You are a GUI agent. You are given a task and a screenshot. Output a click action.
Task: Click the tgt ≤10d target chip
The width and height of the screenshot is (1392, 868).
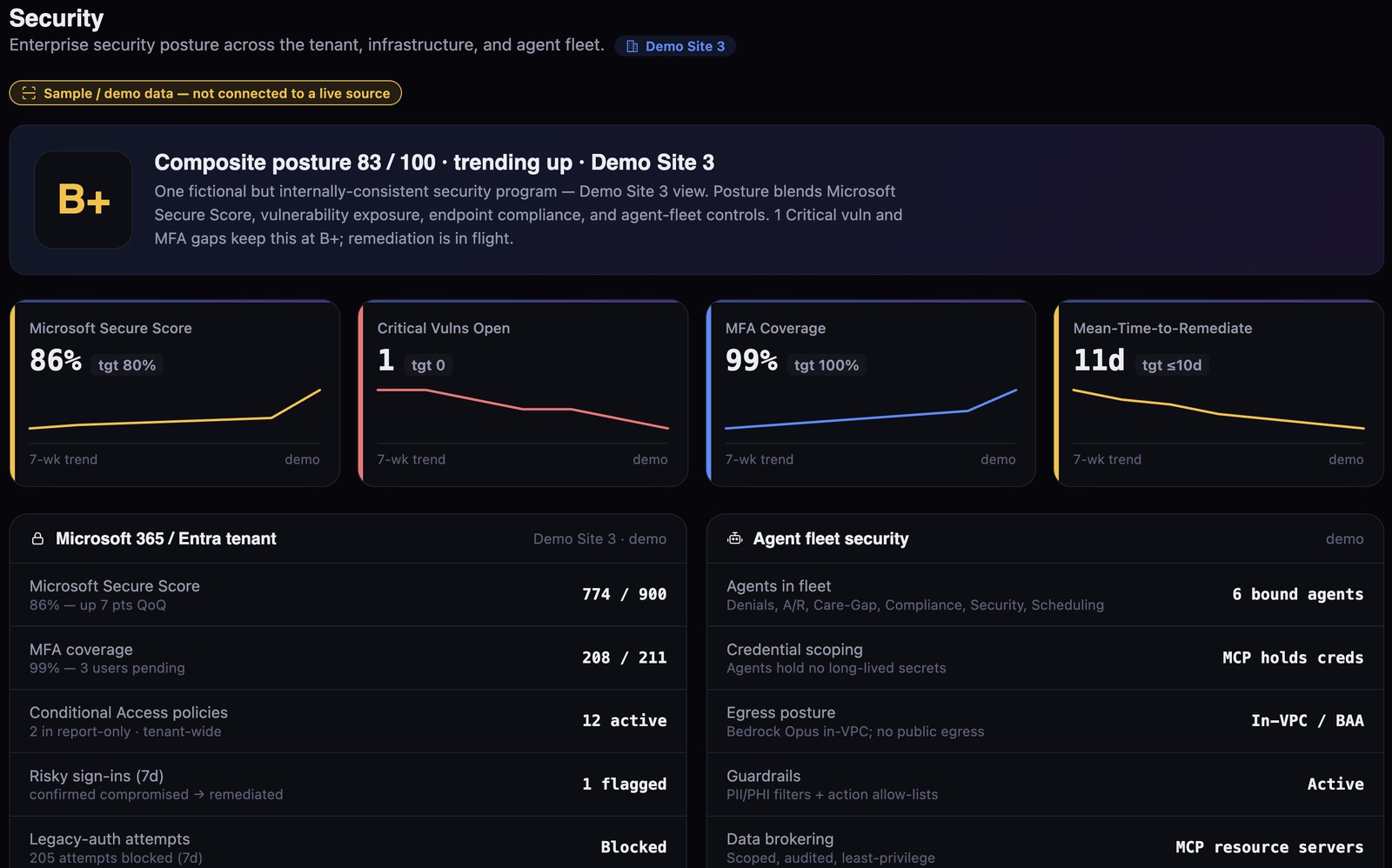point(1172,365)
